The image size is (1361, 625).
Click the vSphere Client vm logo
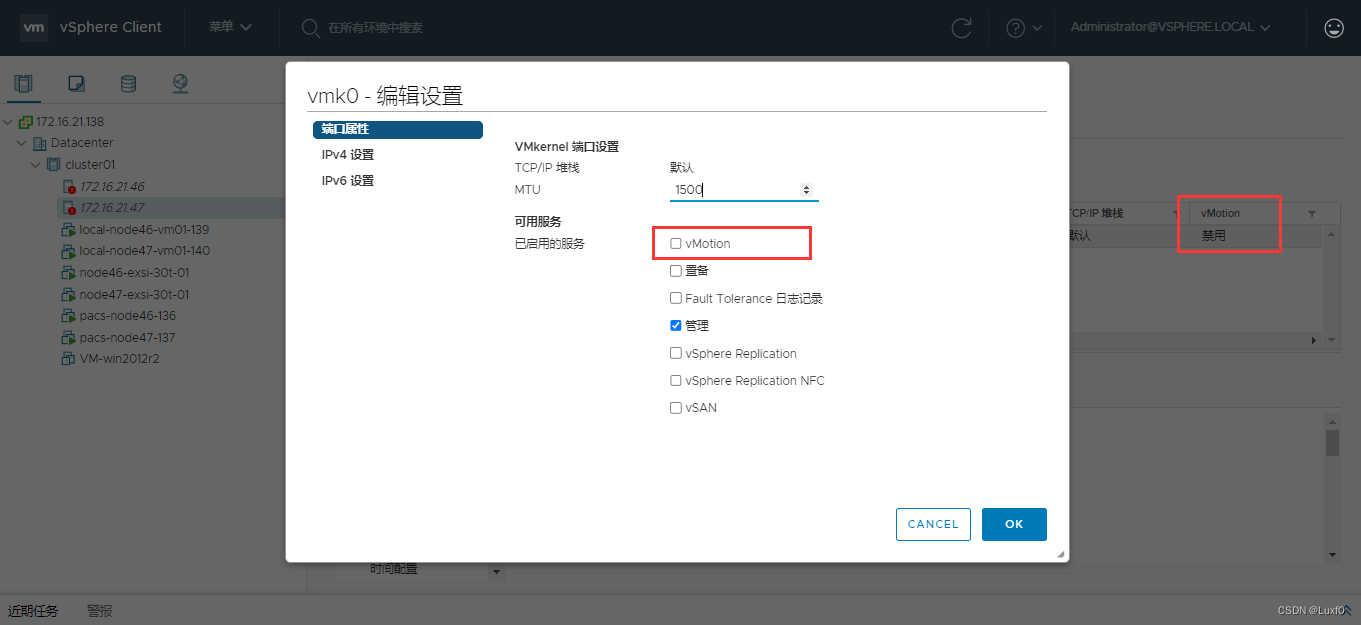[x=33, y=27]
